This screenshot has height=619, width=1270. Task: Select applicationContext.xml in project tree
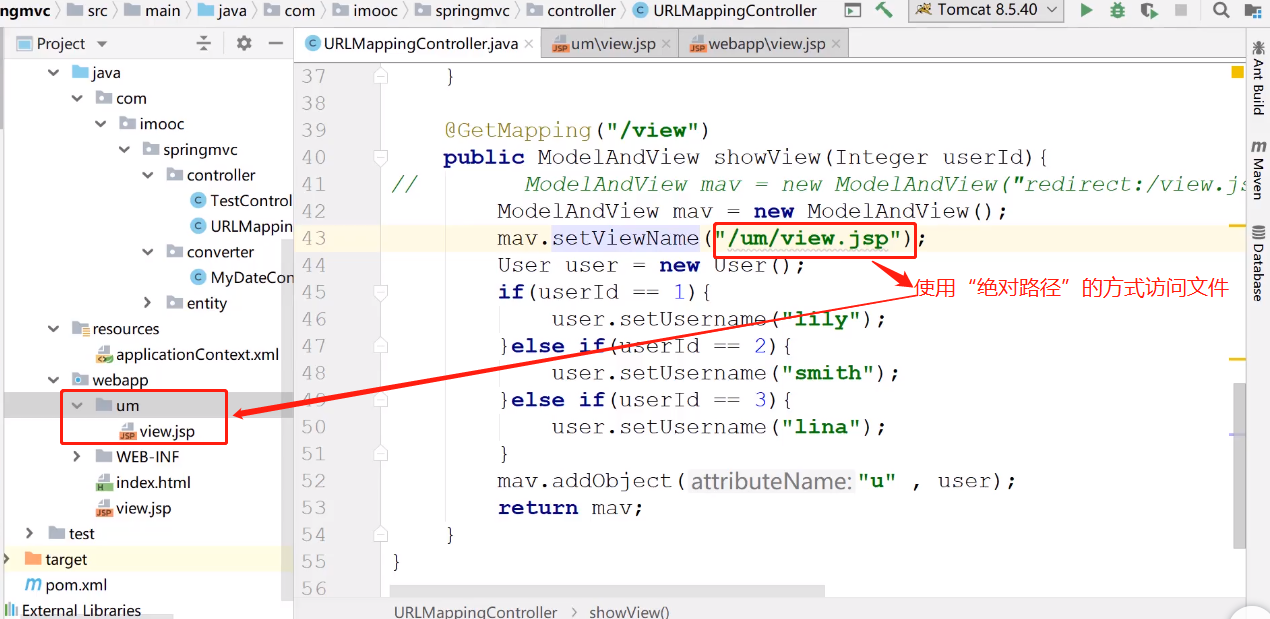[197, 354]
